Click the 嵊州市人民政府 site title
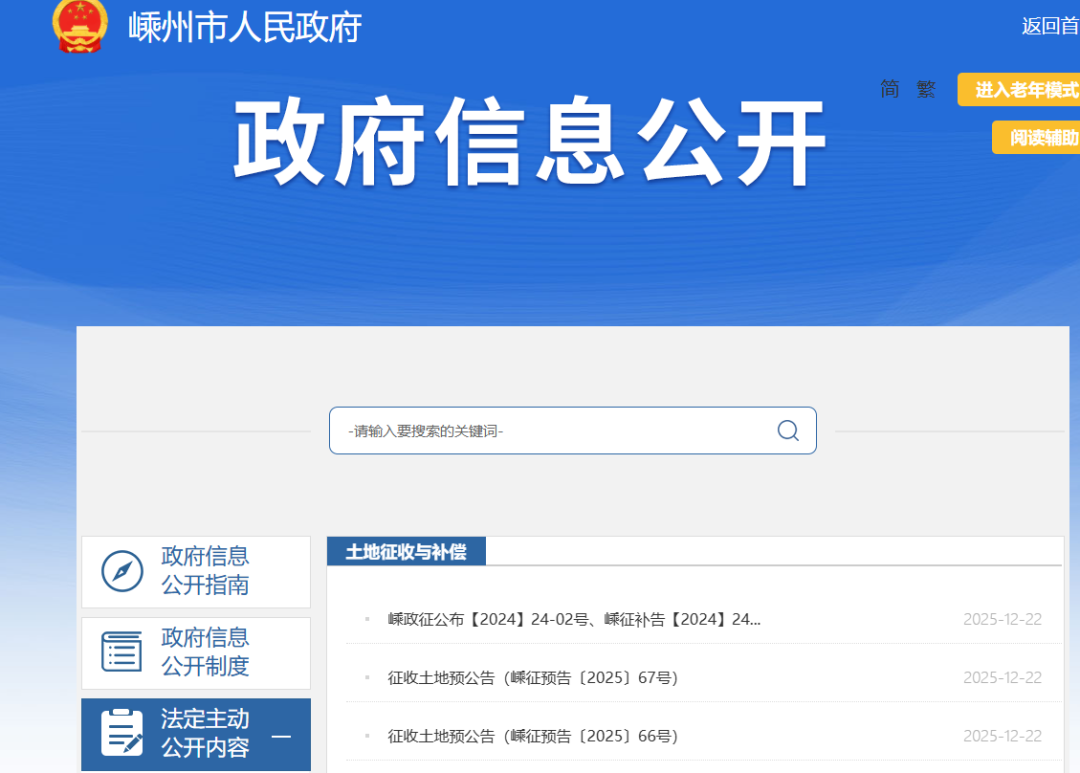 point(245,28)
